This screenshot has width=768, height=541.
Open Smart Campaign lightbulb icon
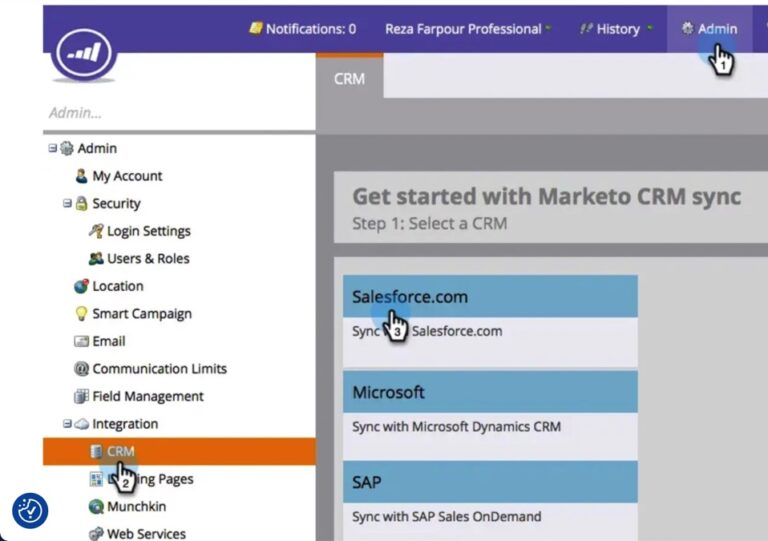click(x=82, y=313)
